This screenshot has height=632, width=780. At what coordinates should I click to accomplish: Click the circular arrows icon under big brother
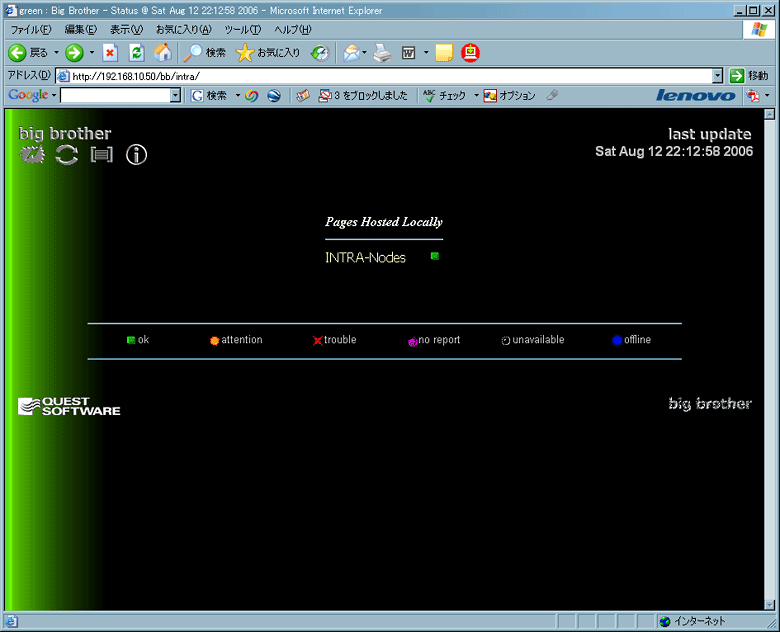(x=67, y=154)
